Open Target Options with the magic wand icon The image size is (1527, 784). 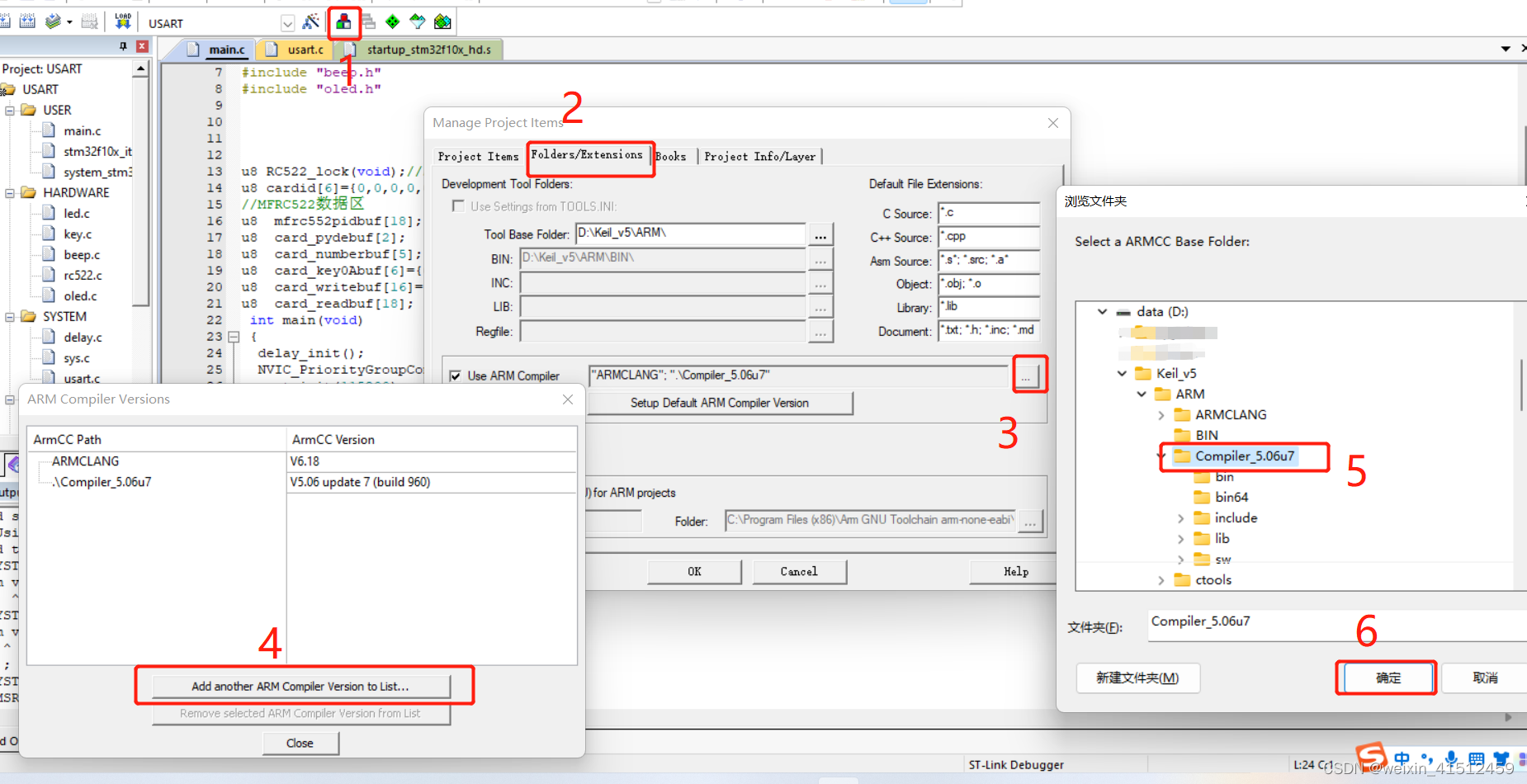click(312, 22)
